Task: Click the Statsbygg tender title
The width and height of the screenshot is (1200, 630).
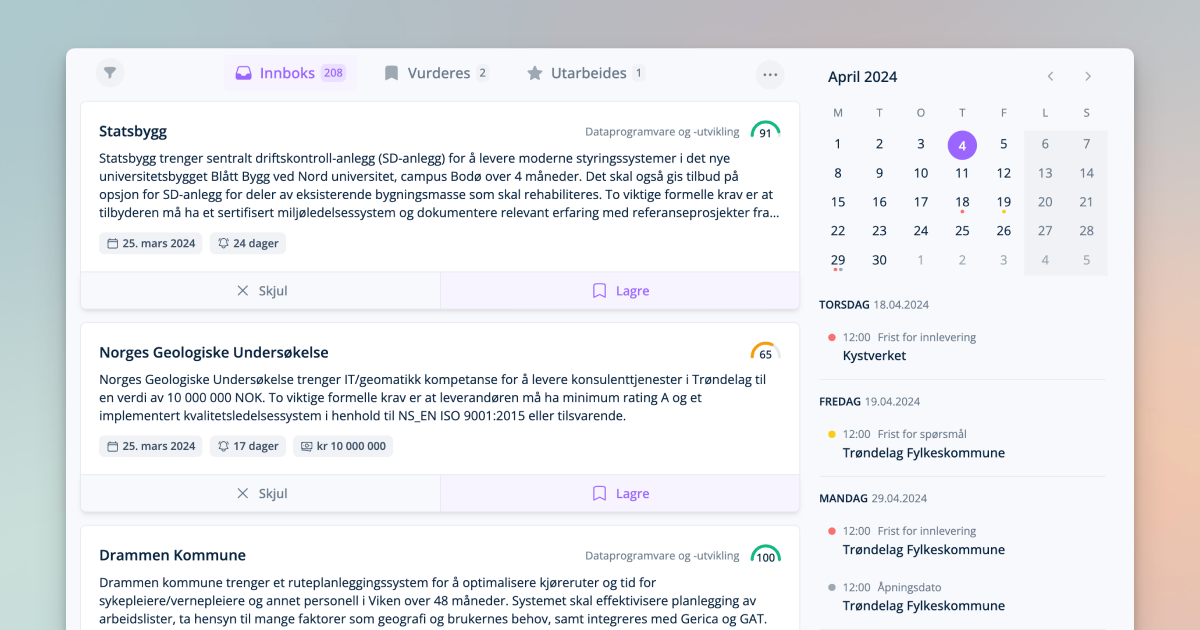Action: [x=132, y=131]
